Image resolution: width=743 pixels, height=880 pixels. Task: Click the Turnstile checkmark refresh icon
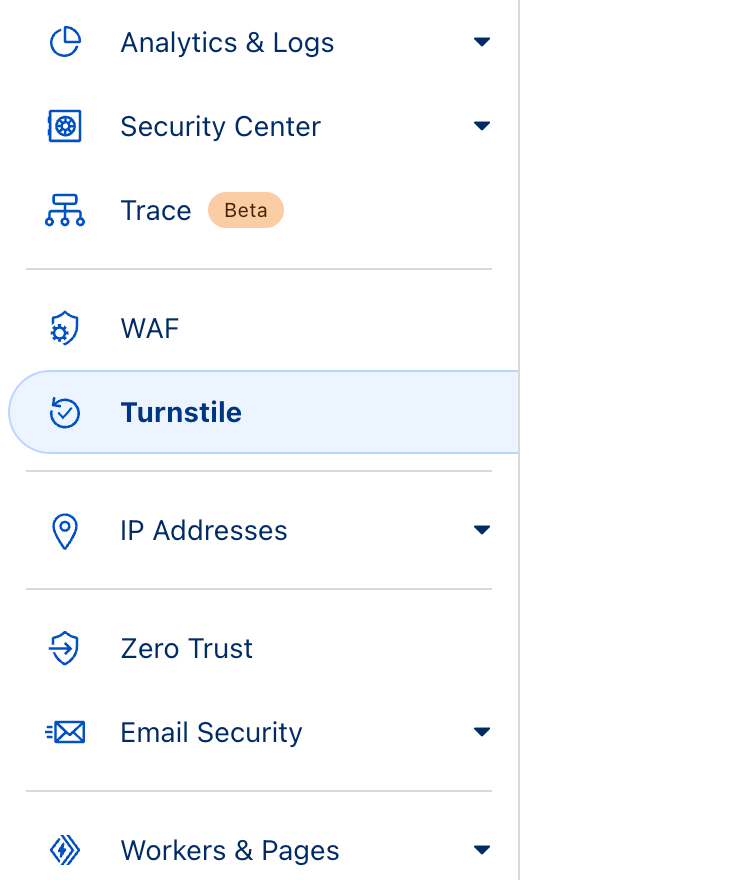[65, 413]
